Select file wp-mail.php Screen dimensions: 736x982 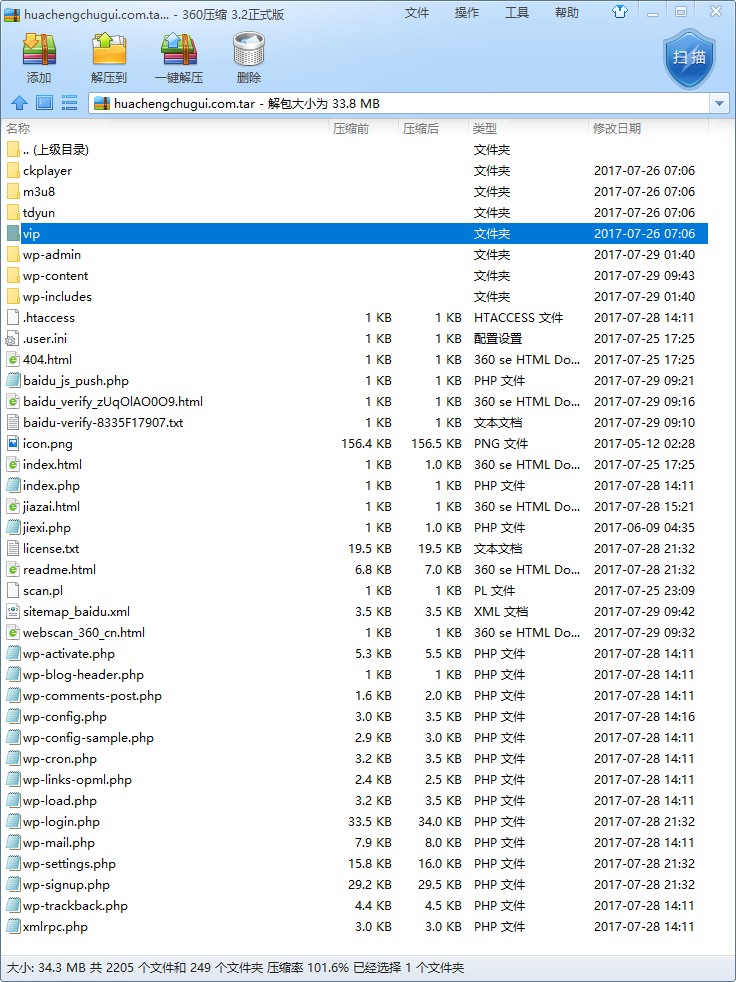click(x=355, y=842)
